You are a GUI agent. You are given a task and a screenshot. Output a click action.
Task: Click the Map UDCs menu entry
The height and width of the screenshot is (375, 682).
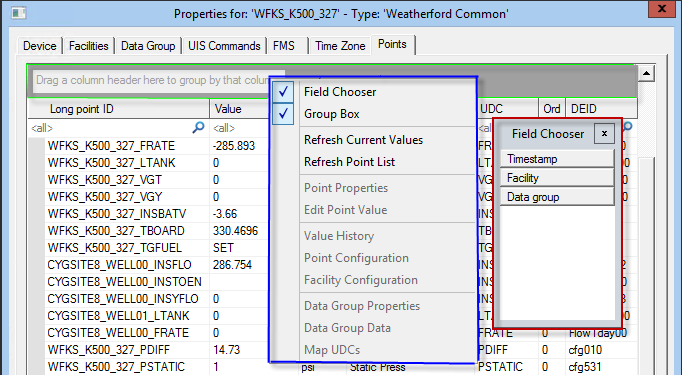point(332,350)
